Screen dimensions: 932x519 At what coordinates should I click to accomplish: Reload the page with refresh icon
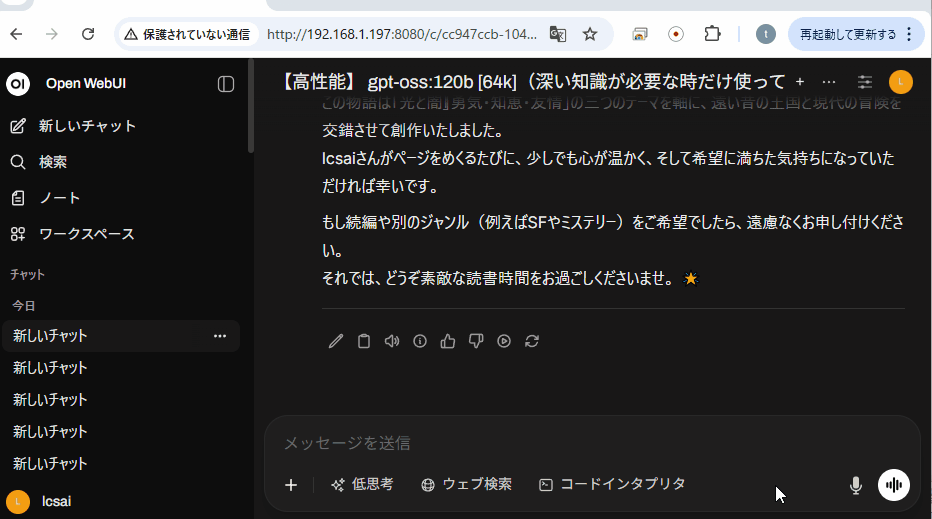point(88,34)
